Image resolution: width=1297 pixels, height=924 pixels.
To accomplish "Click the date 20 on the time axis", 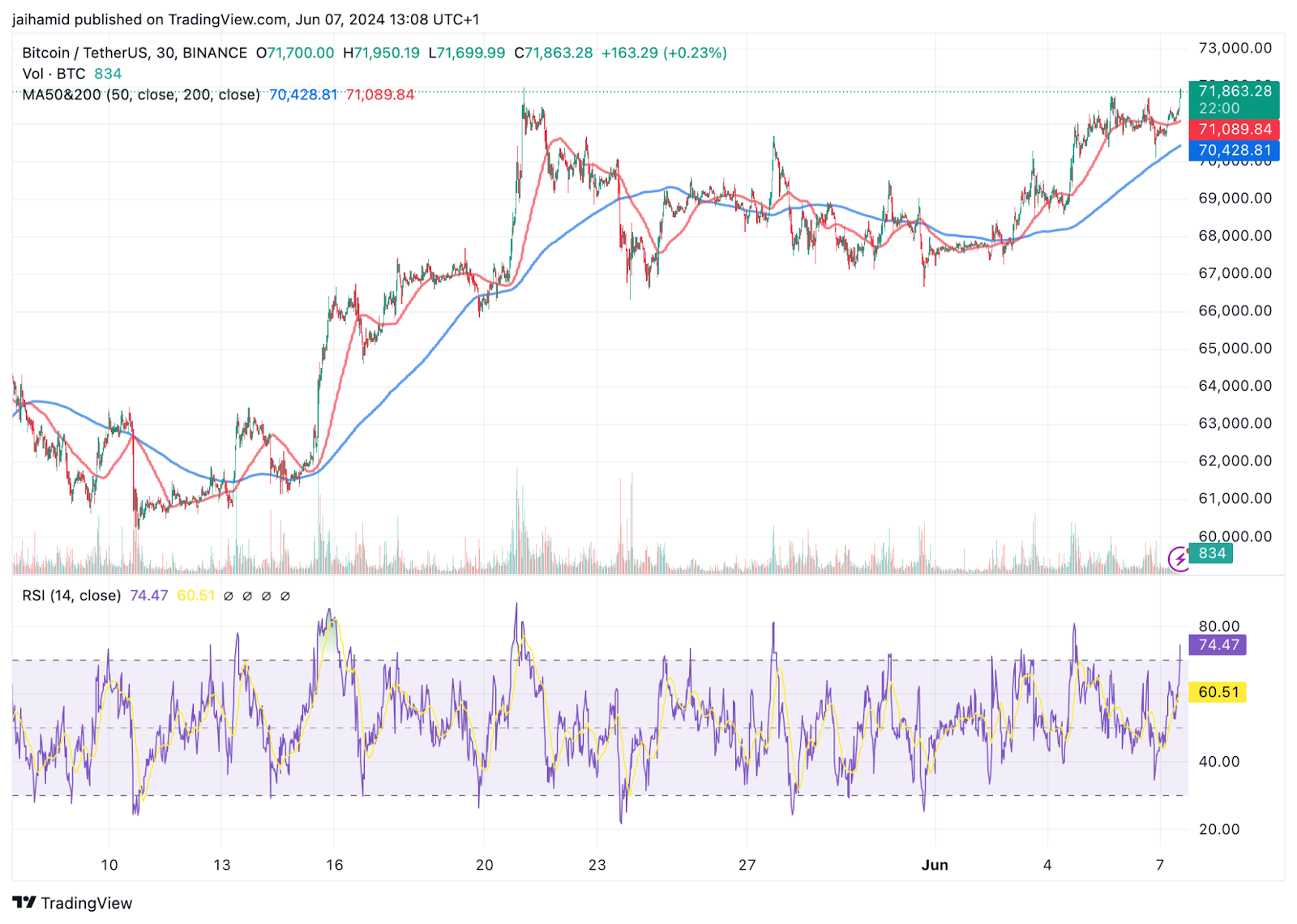I will [x=485, y=865].
